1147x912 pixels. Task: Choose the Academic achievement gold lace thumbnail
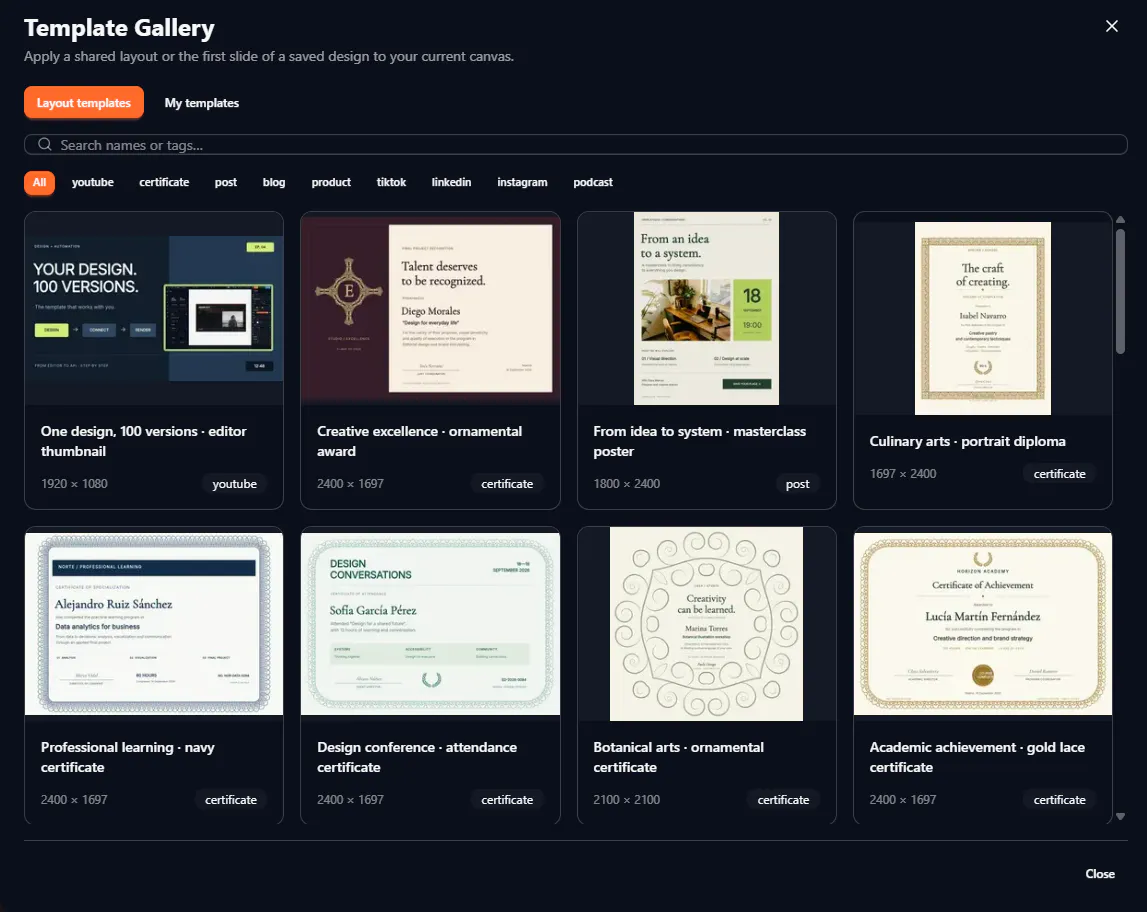pyautogui.click(x=983, y=624)
